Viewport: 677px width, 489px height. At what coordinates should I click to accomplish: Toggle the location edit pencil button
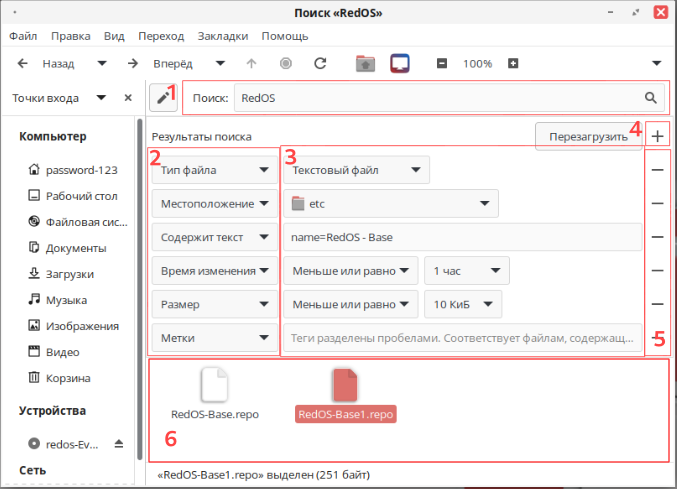coord(163,98)
